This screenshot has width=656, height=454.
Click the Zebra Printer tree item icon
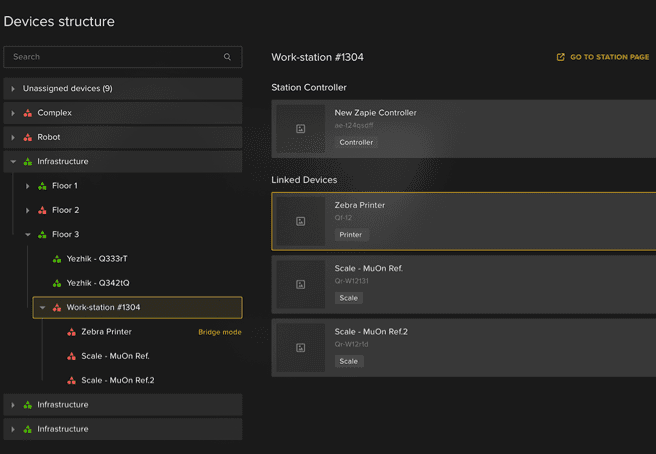[71, 332]
